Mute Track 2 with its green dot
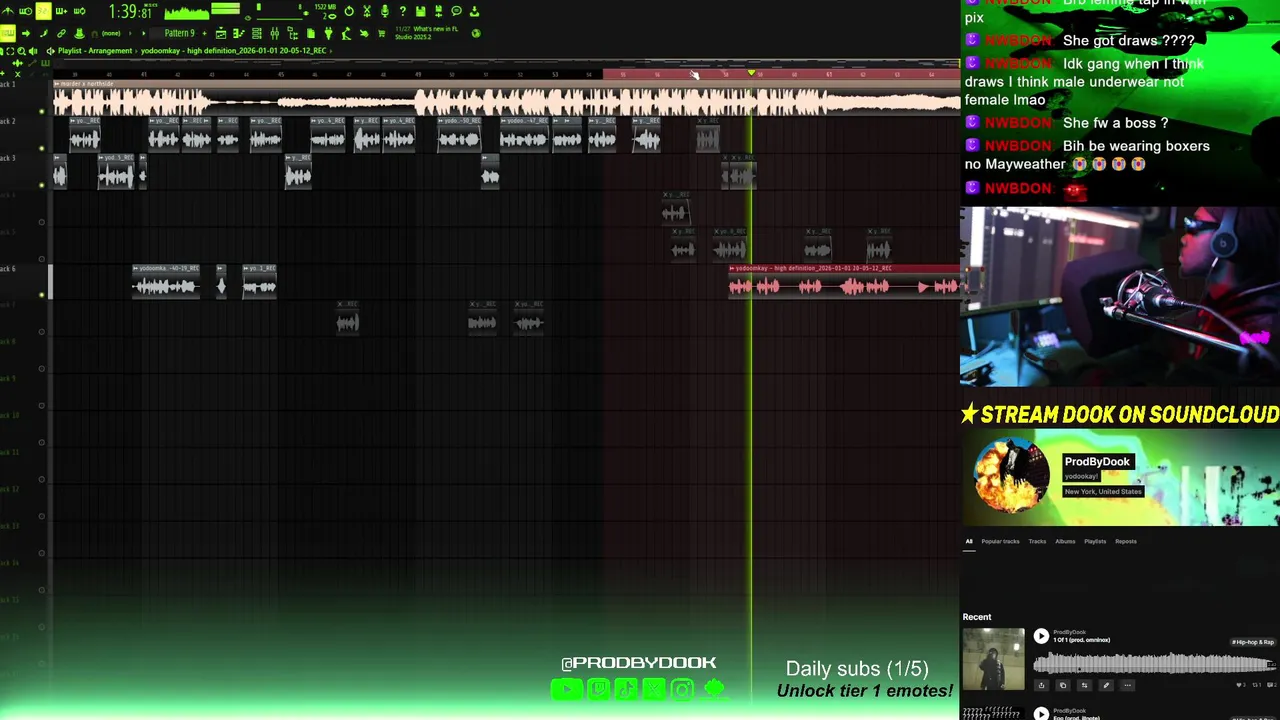The width and height of the screenshot is (1280, 720). (x=42, y=148)
